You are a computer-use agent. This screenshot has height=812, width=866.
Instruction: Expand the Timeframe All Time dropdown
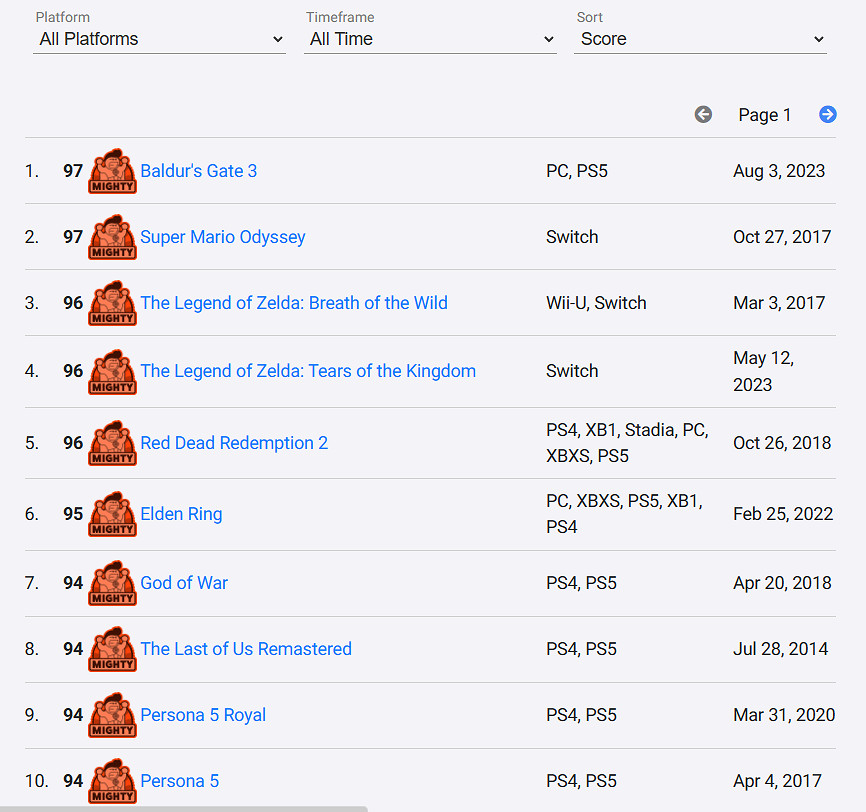(430, 39)
